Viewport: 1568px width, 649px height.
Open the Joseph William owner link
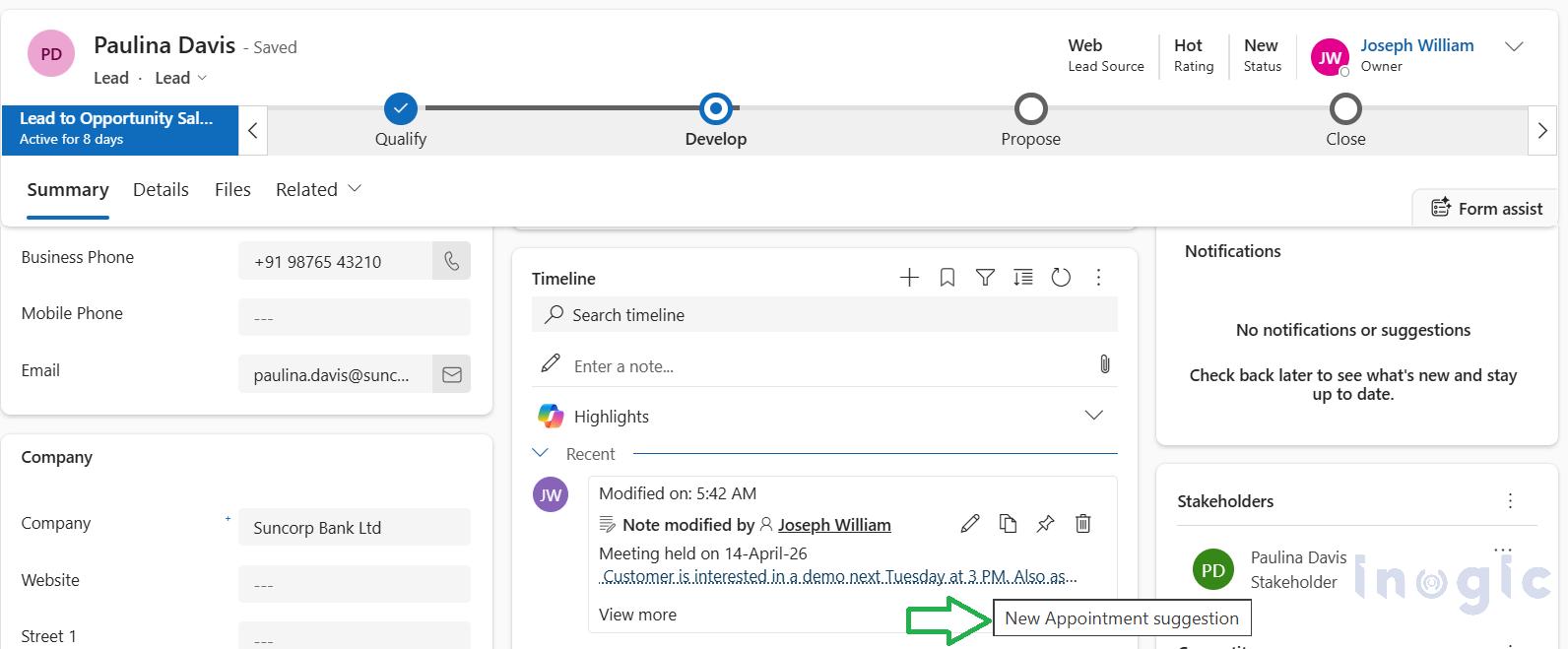(x=1416, y=45)
